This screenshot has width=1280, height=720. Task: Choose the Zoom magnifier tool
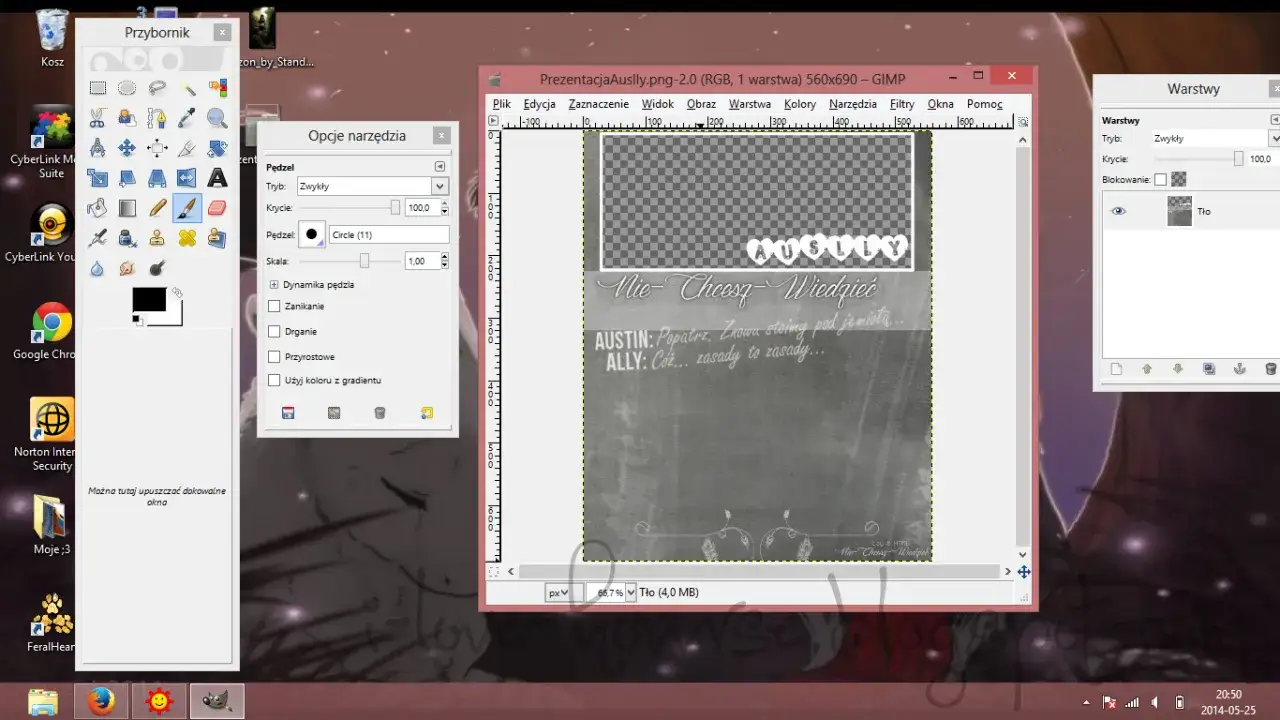point(217,118)
